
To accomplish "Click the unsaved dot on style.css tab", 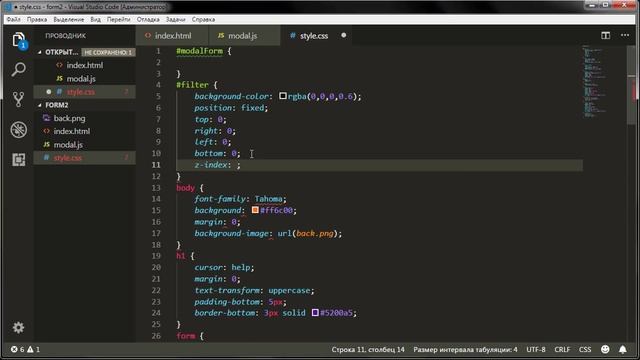I will pyautogui.click(x=344, y=36).
